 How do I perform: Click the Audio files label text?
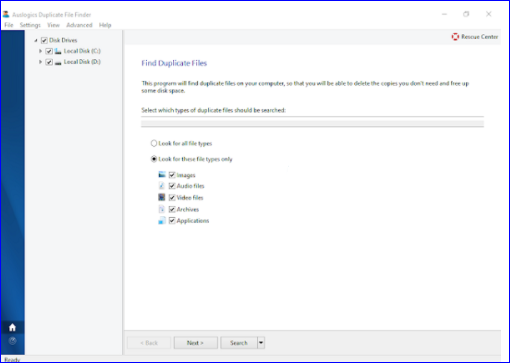190,186
